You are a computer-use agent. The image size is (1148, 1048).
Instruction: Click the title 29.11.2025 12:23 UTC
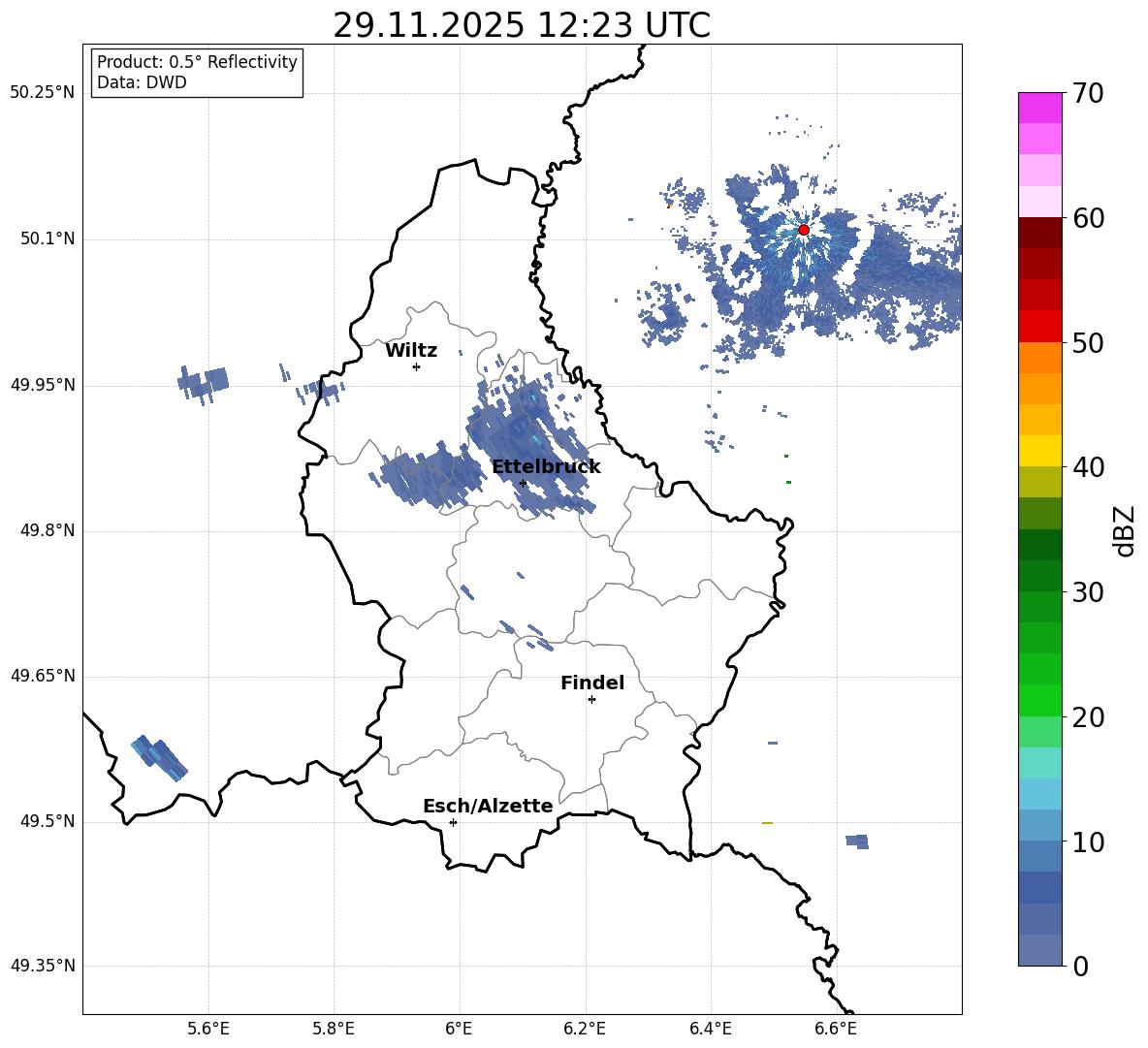(522, 26)
